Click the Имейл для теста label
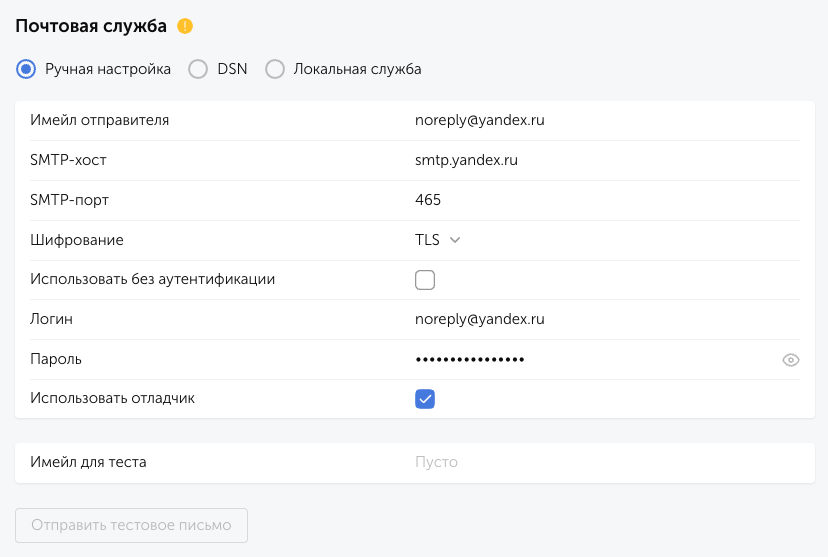828x557 pixels. [88, 462]
